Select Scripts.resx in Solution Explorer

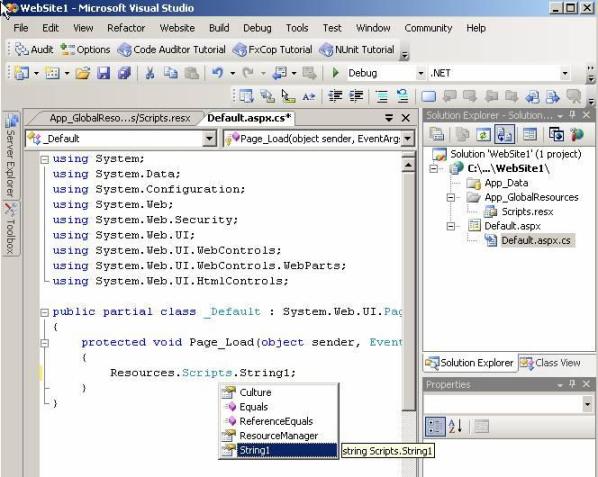pyautogui.click(x=527, y=212)
